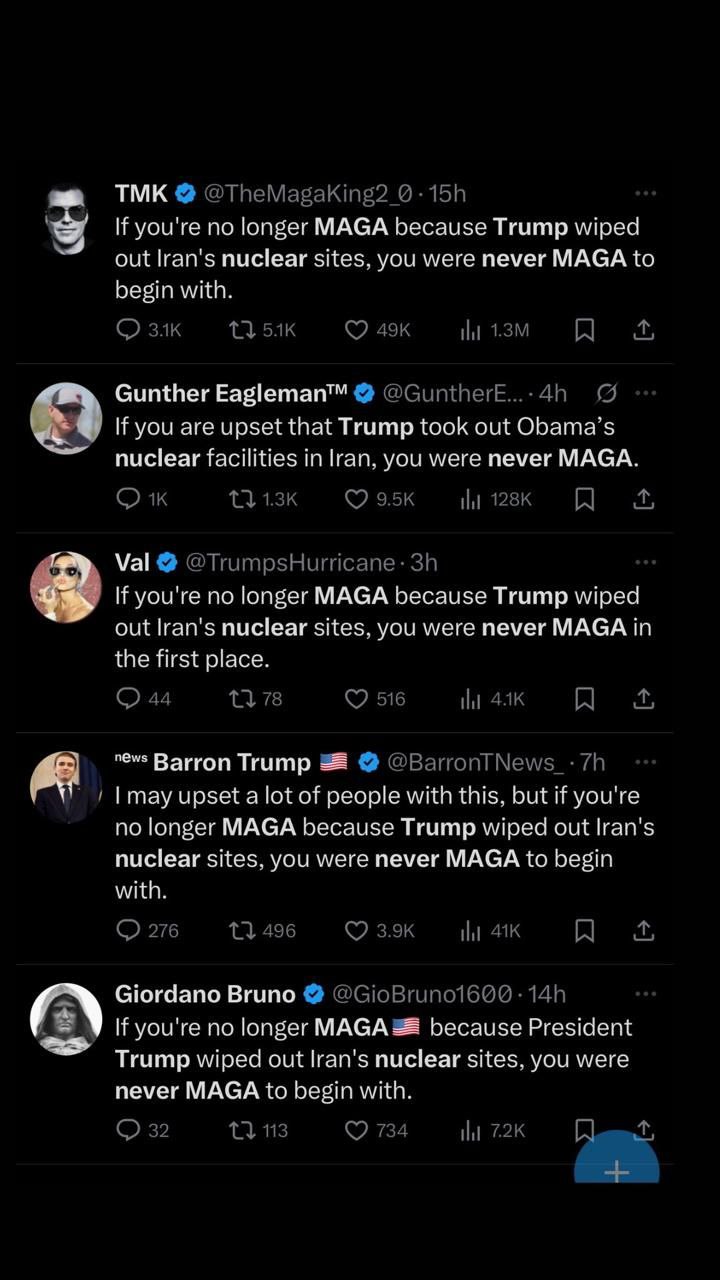720x1280 pixels.
Task: Open more options on TMK post
Action: click(x=645, y=193)
